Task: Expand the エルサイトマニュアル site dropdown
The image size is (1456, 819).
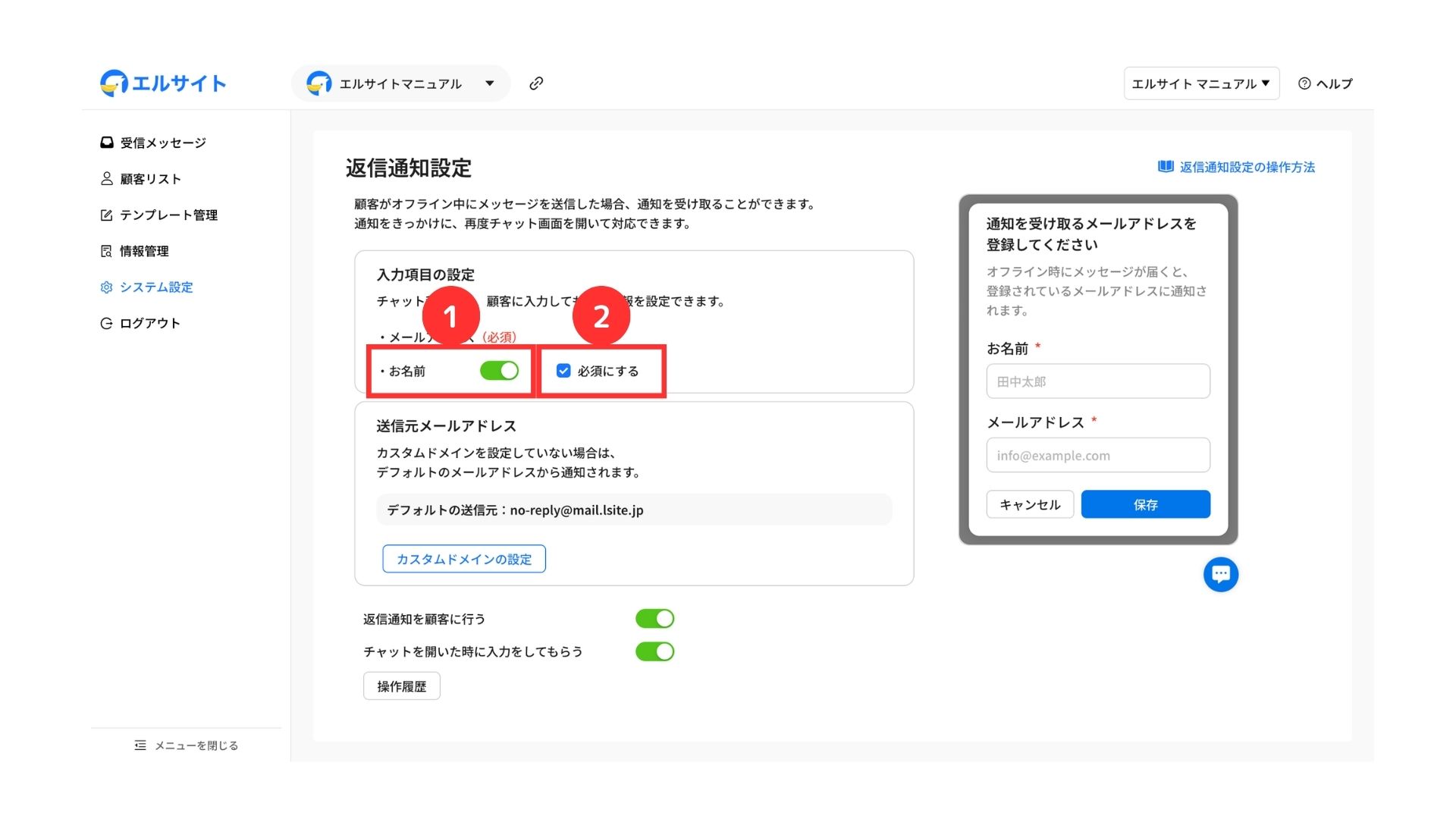Action: coord(489,83)
